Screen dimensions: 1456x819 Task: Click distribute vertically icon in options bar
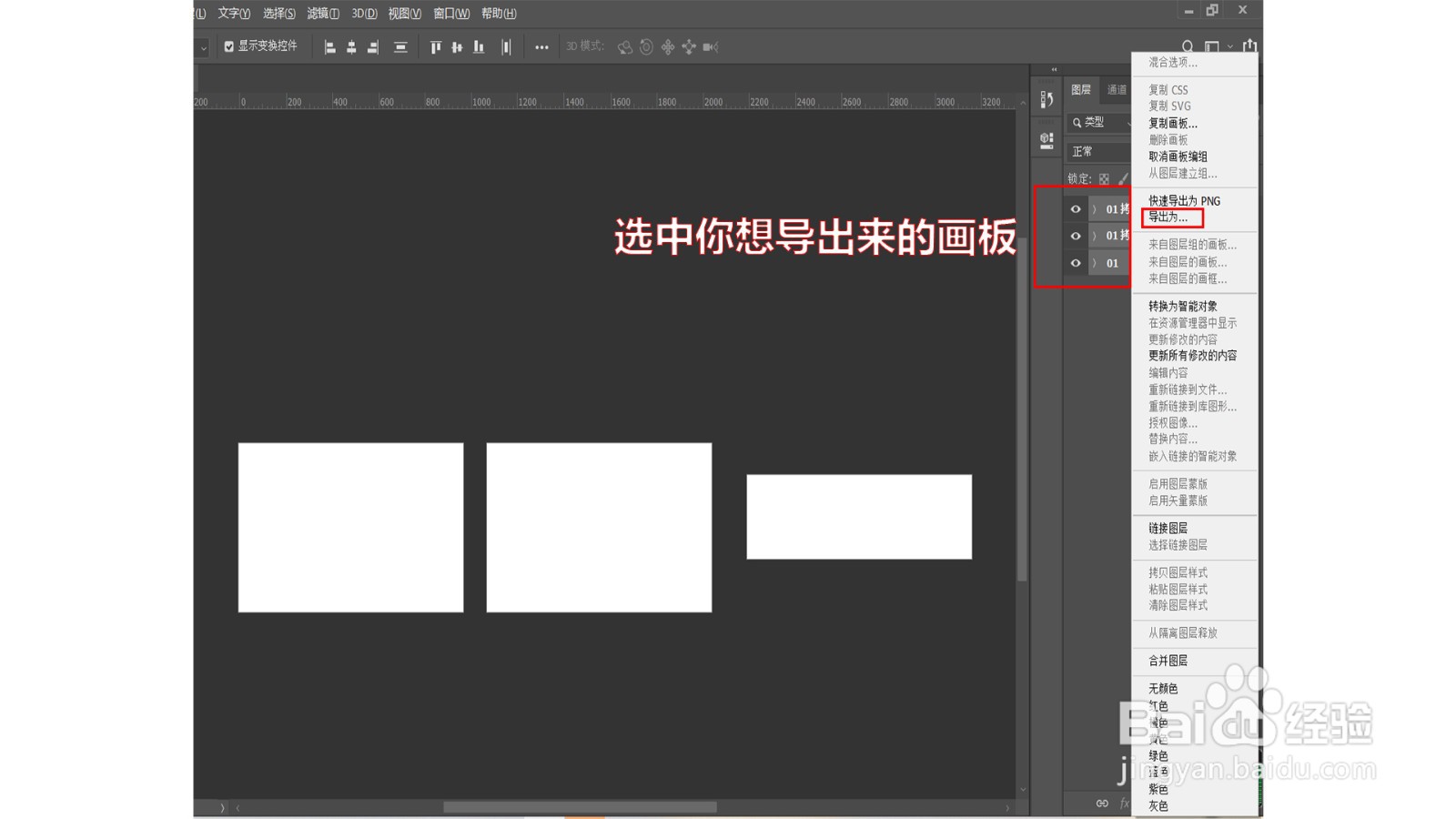[x=400, y=47]
